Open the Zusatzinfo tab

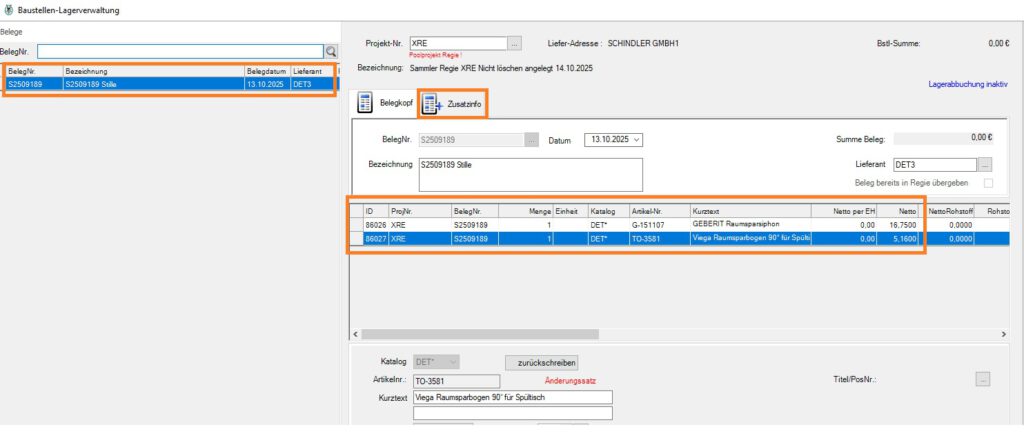click(453, 103)
